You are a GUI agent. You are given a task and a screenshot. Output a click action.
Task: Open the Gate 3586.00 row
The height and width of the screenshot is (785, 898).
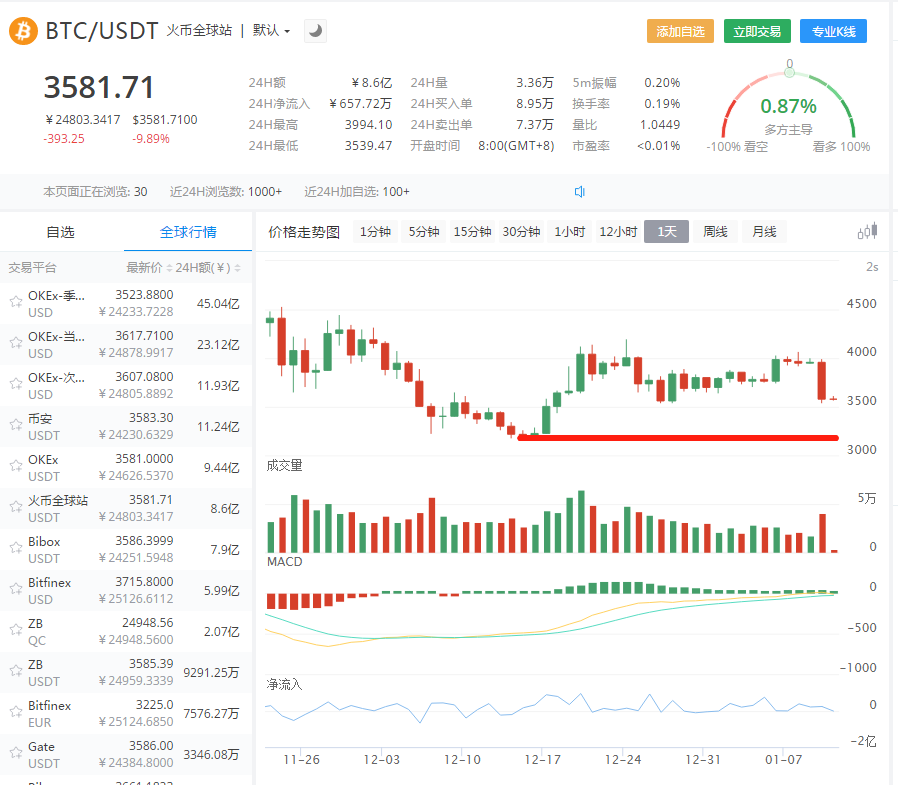[x=126, y=754]
